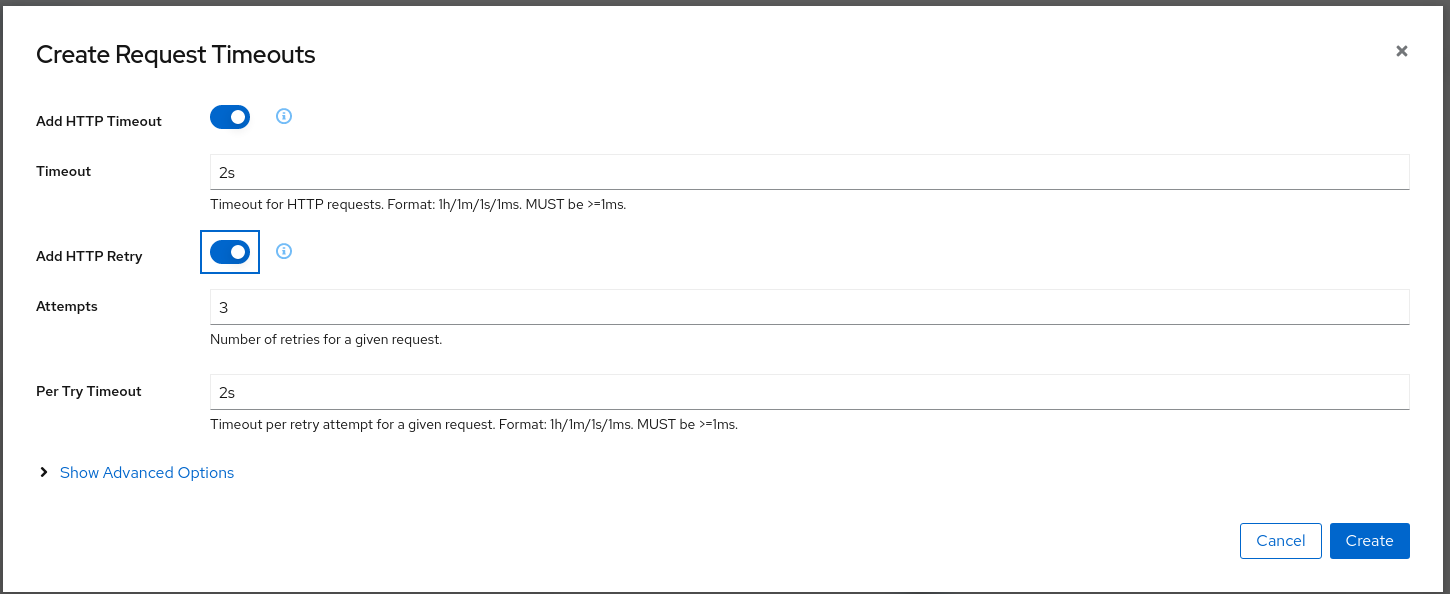Click the Create Request Timeouts heading
This screenshot has width=1450, height=594.
pyautogui.click(x=176, y=54)
